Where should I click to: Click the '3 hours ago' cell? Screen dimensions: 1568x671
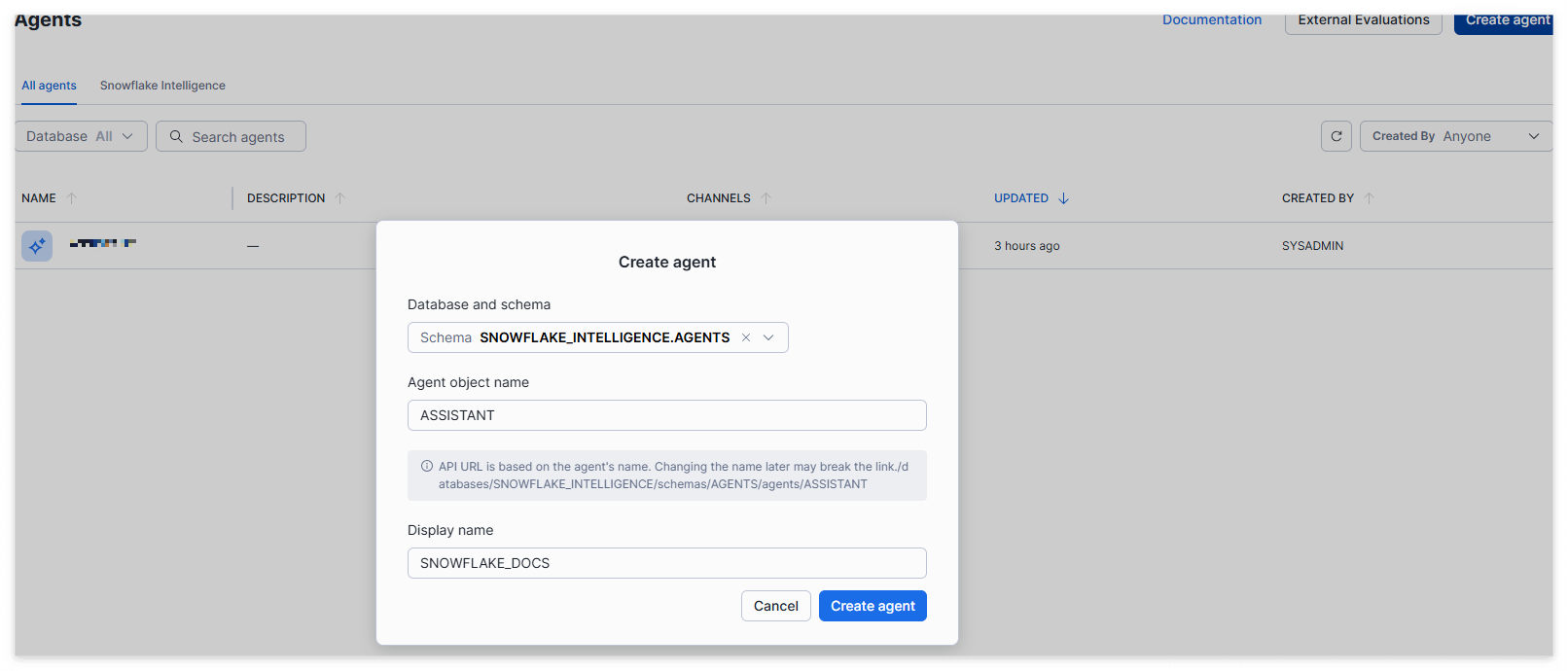[x=1027, y=246]
